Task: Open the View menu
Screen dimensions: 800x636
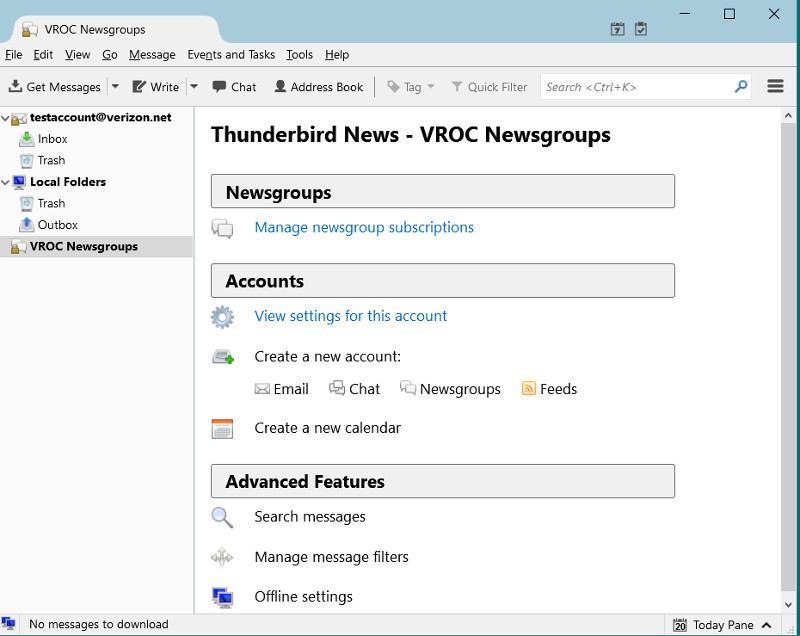Action: coord(78,55)
